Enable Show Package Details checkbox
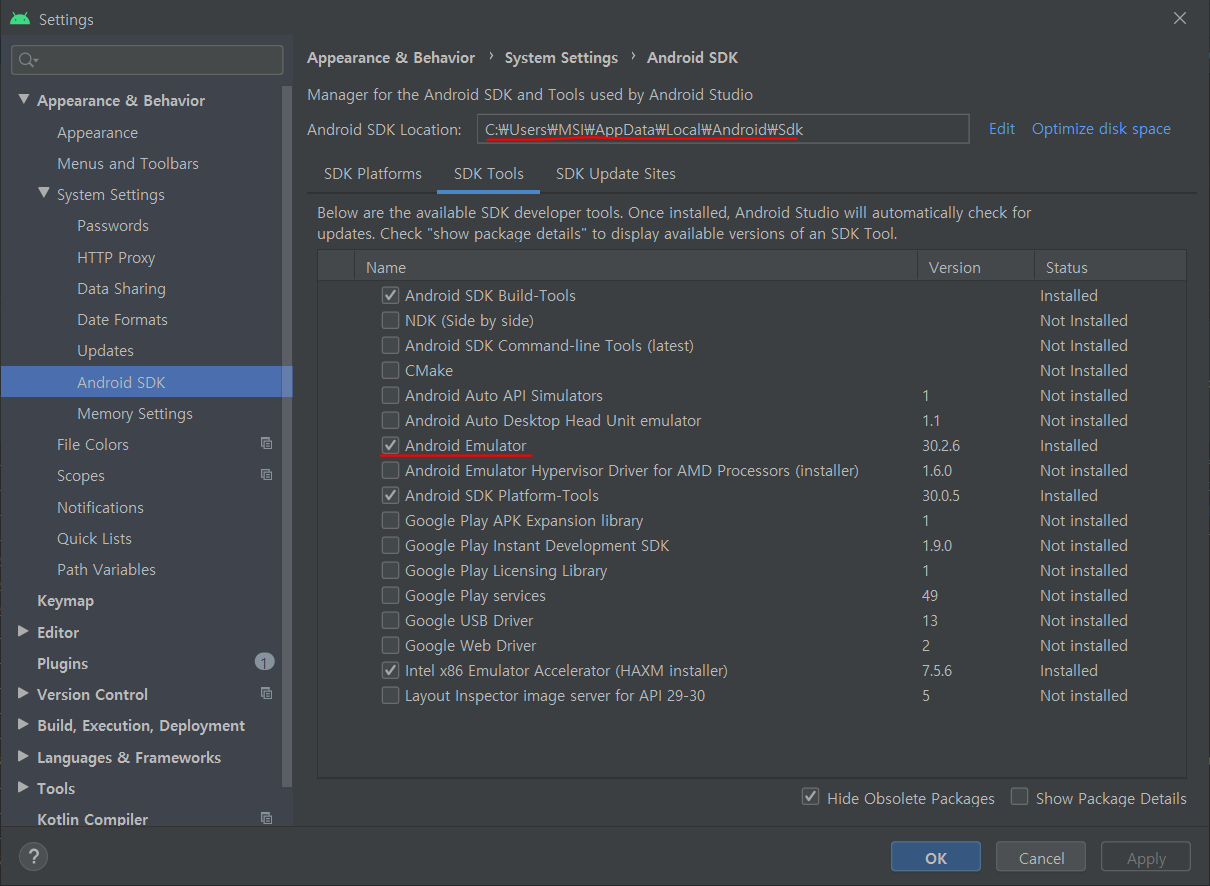The image size is (1210, 886). 1019,797
